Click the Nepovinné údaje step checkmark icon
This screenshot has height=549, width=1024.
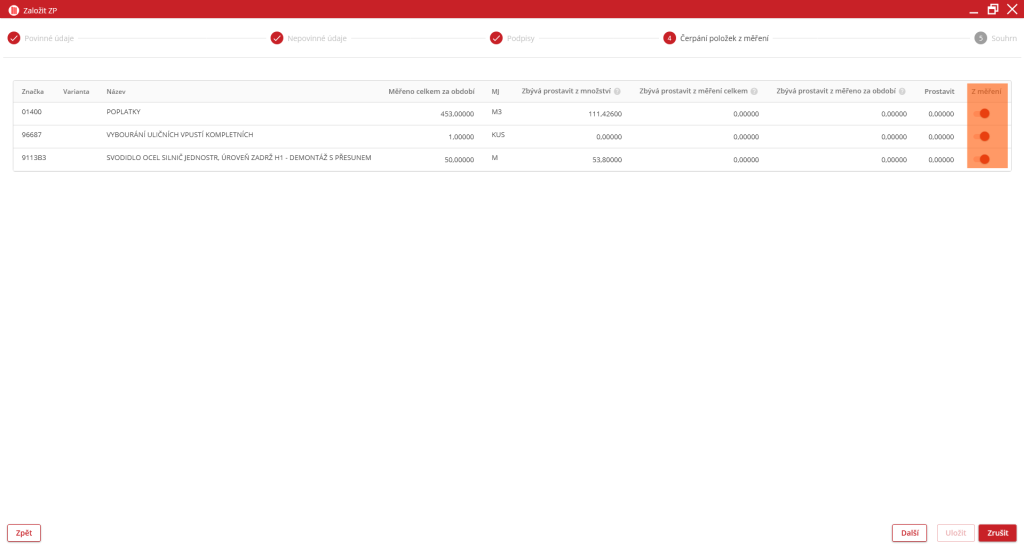pyautogui.click(x=277, y=38)
